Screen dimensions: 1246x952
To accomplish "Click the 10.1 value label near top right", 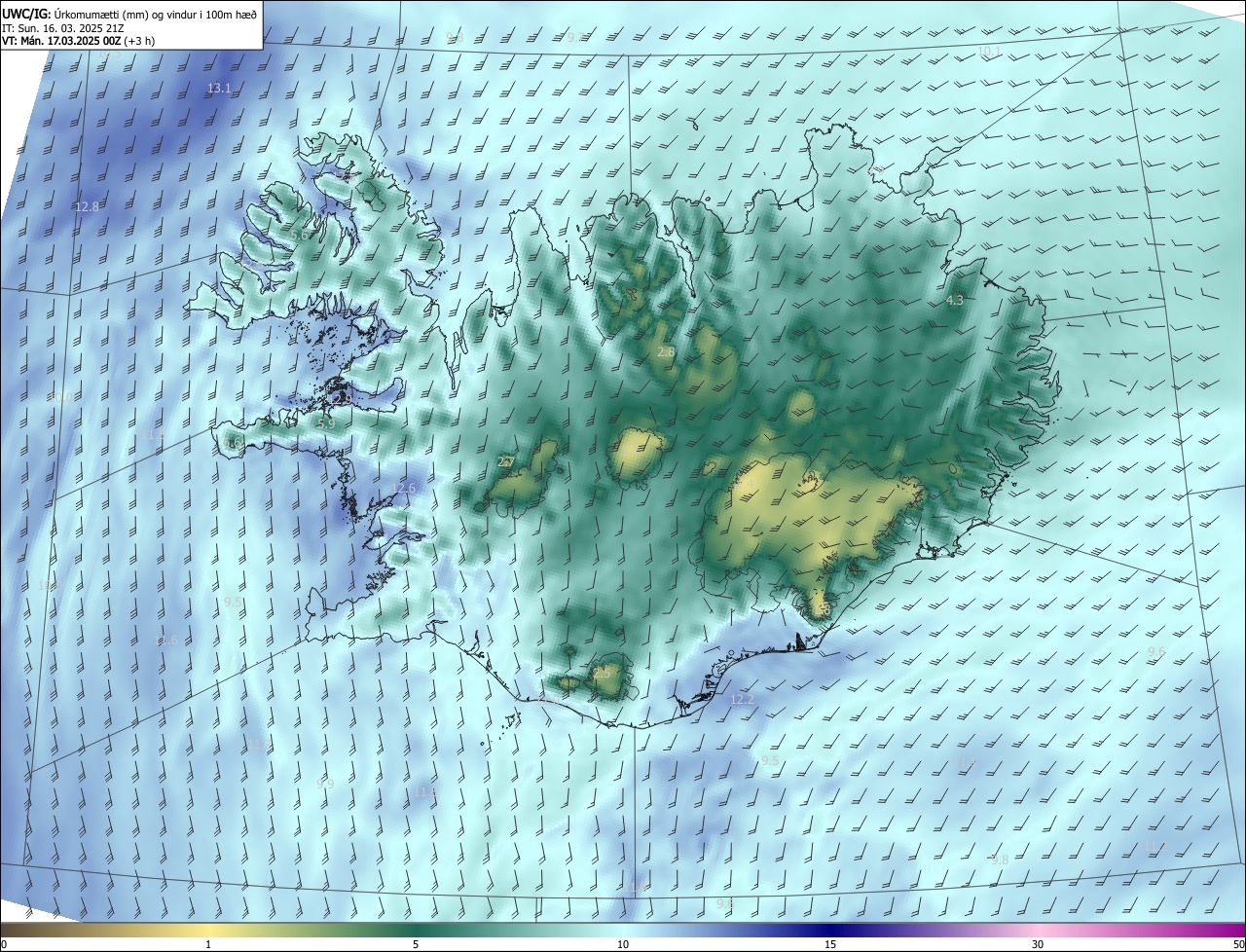I will click(989, 51).
